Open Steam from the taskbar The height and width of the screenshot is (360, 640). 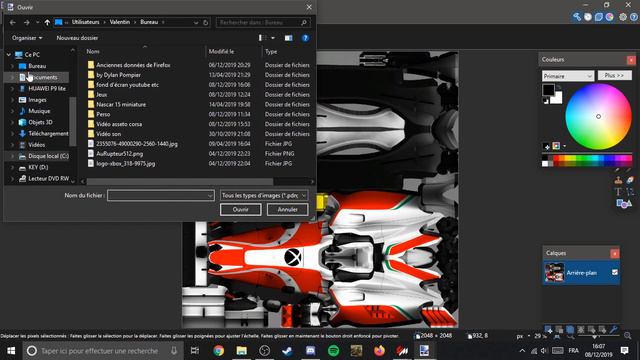click(x=287, y=351)
